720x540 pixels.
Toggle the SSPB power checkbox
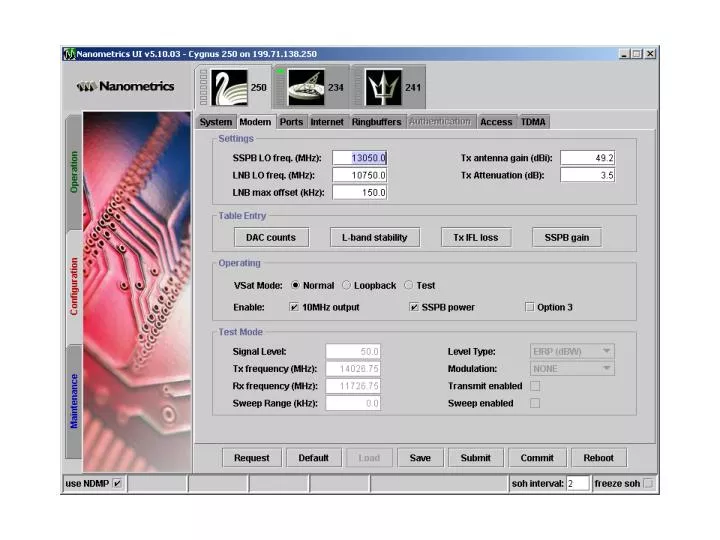[x=414, y=307]
